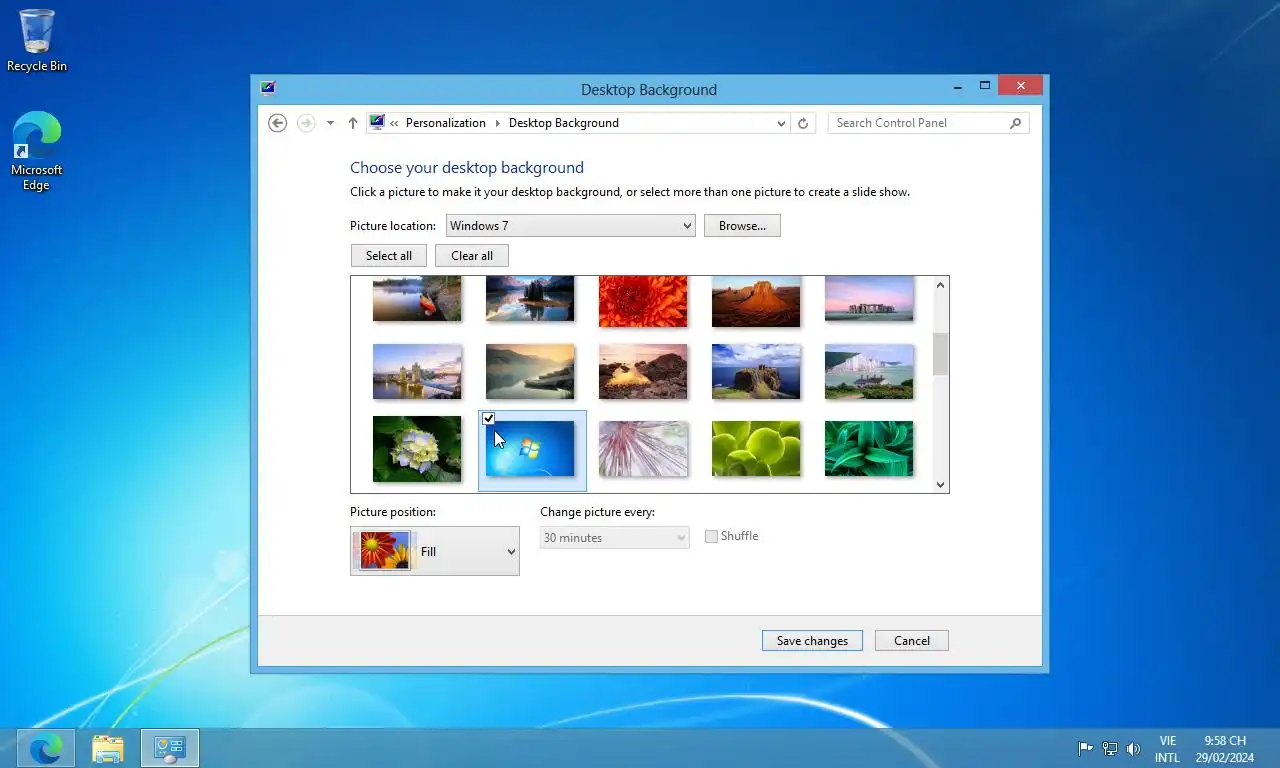This screenshot has height=768, width=1280.
Task: Select the pink abstract lines wallpaper
Action: [643, 449]
